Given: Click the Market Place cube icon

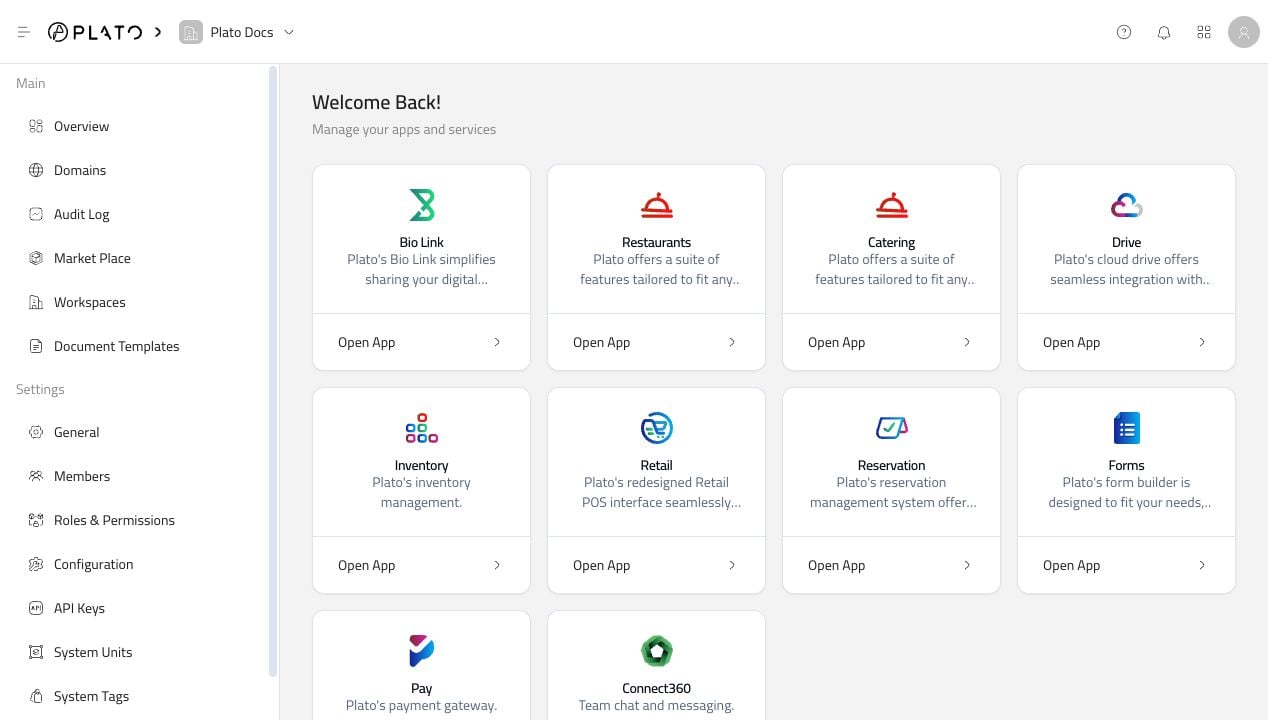Looking at the screenshot, I should pyautogui.click(x=36, y=258).
